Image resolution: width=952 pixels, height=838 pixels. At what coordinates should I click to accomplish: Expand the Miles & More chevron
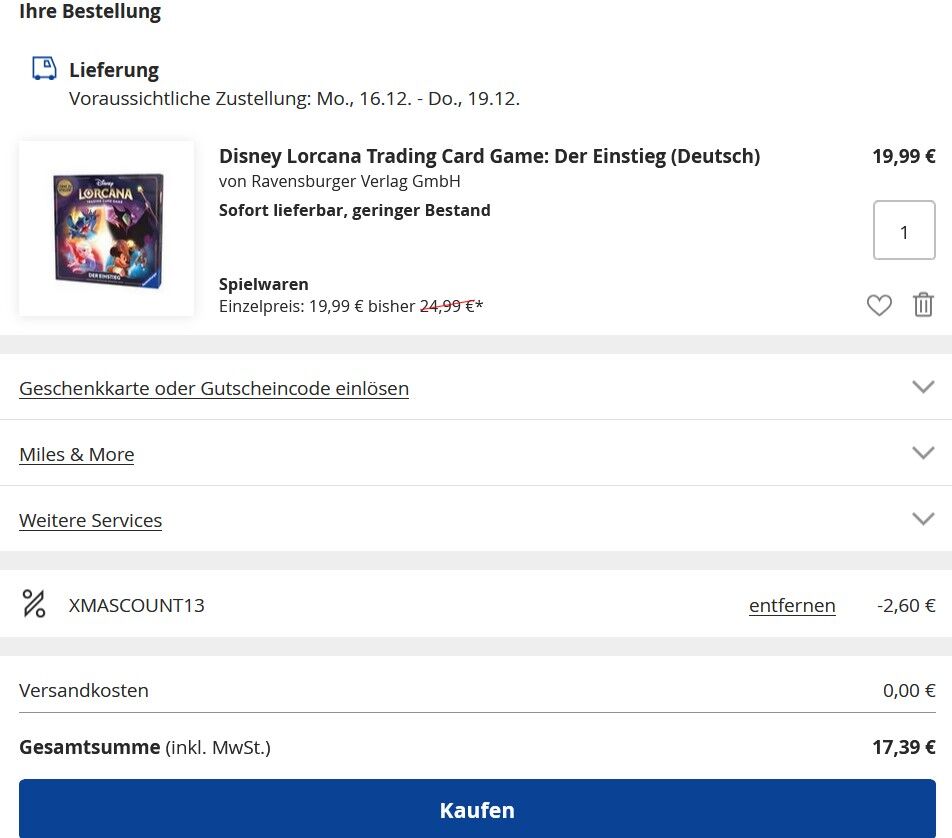coord(923,452)
